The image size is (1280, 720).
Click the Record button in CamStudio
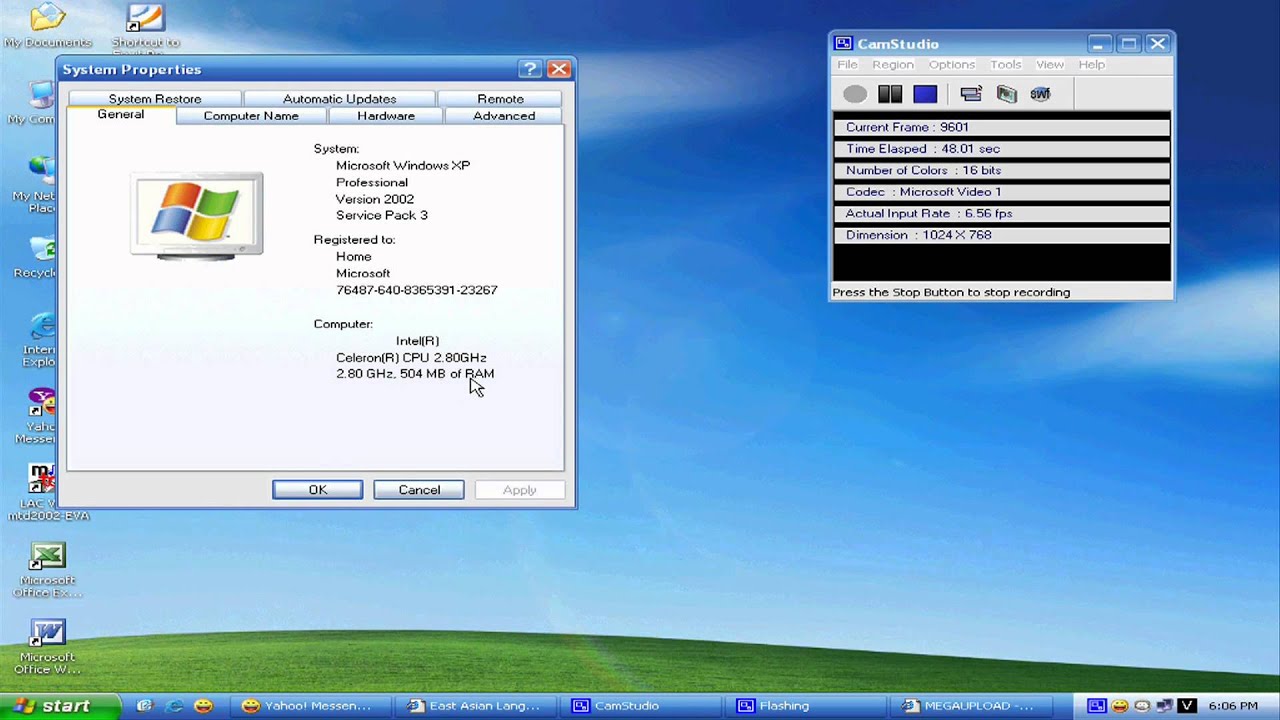click(x=855, y=94)
